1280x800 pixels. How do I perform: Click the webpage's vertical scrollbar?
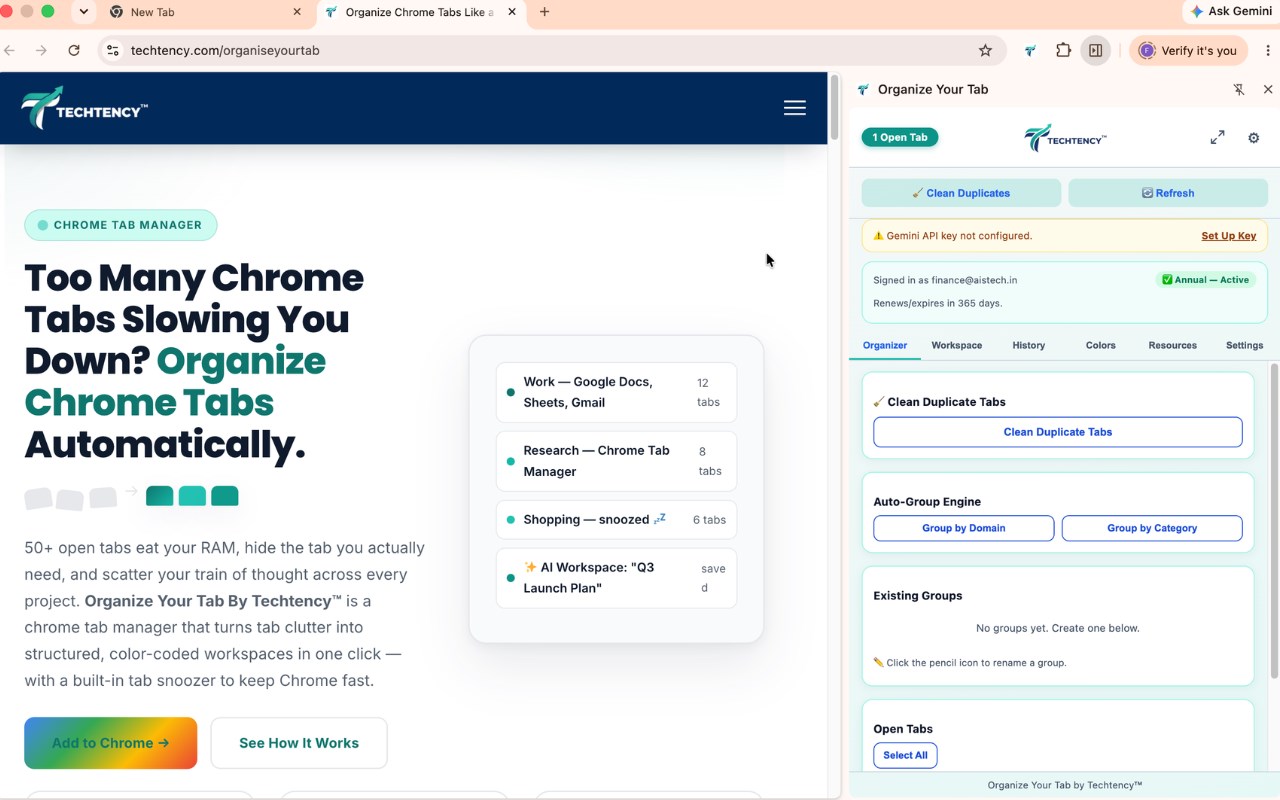tap(834, 108)
